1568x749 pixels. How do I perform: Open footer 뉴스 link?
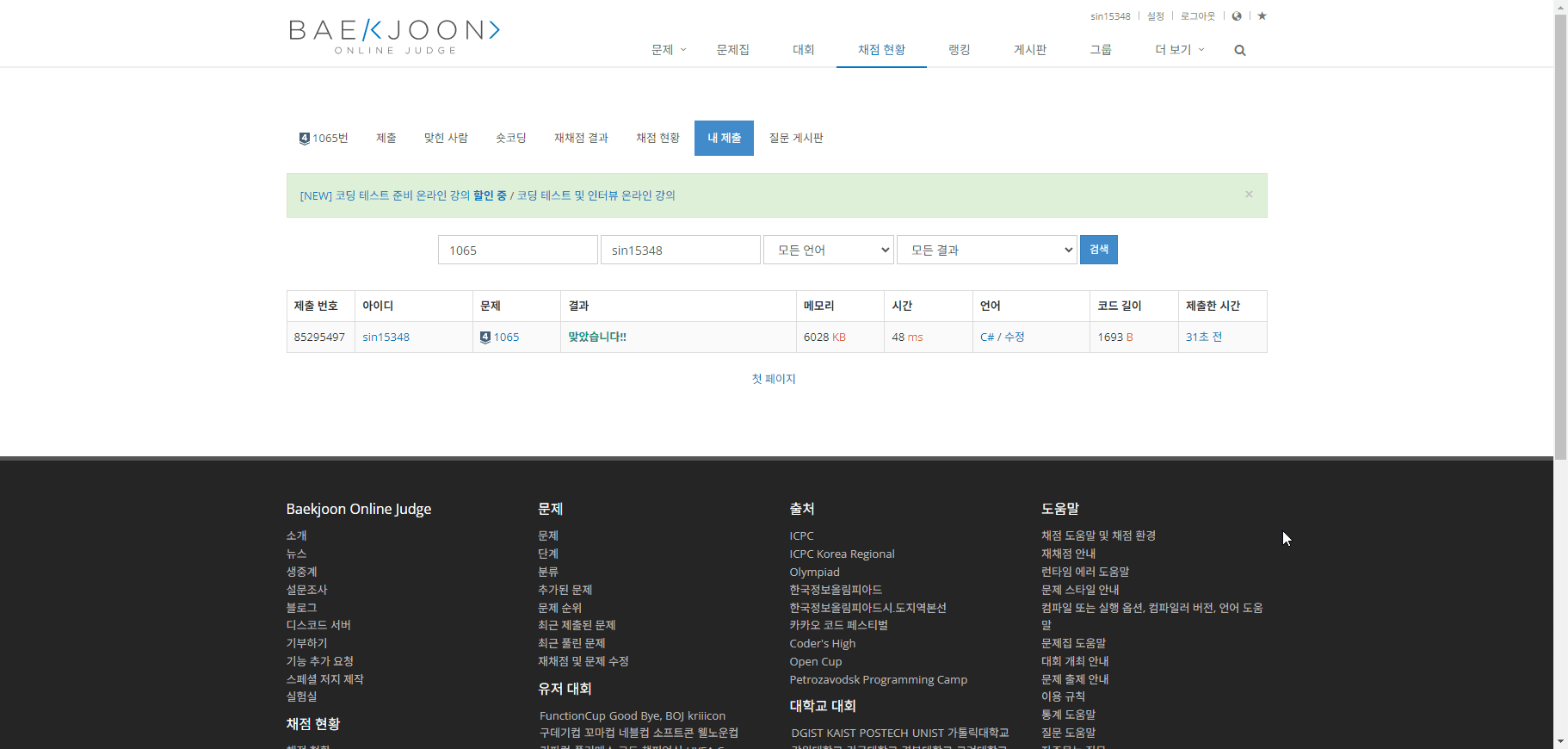(x=297, y=554)
